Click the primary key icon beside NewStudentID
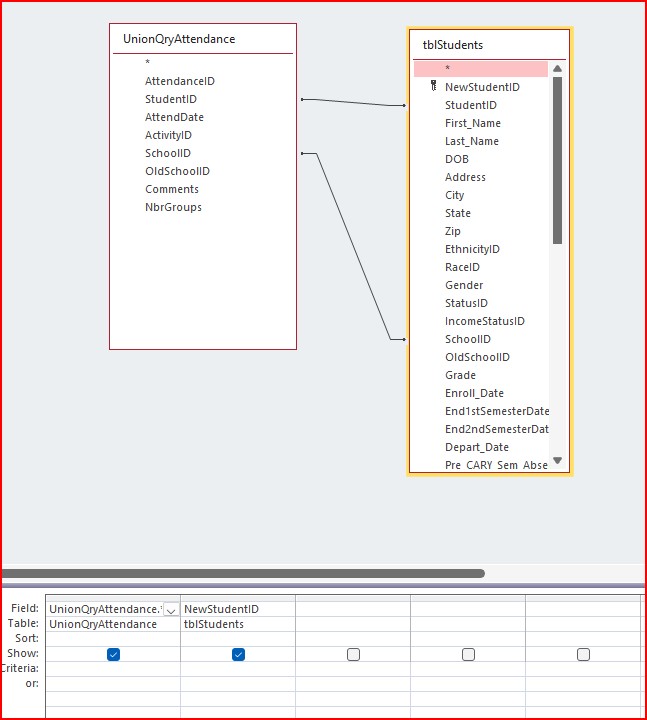 click(433, 87)
